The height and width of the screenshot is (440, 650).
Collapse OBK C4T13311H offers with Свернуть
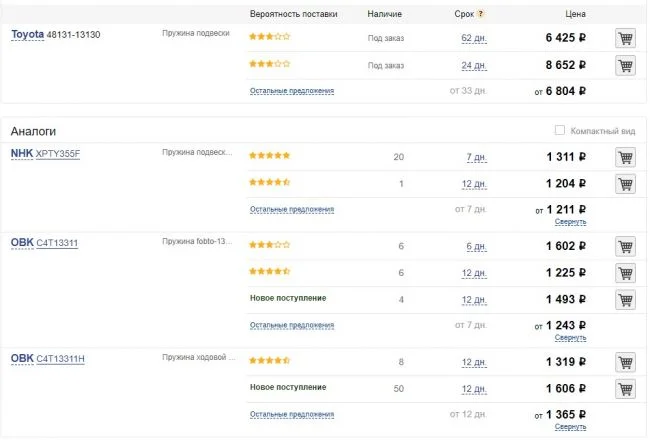[x=571, y=427]
